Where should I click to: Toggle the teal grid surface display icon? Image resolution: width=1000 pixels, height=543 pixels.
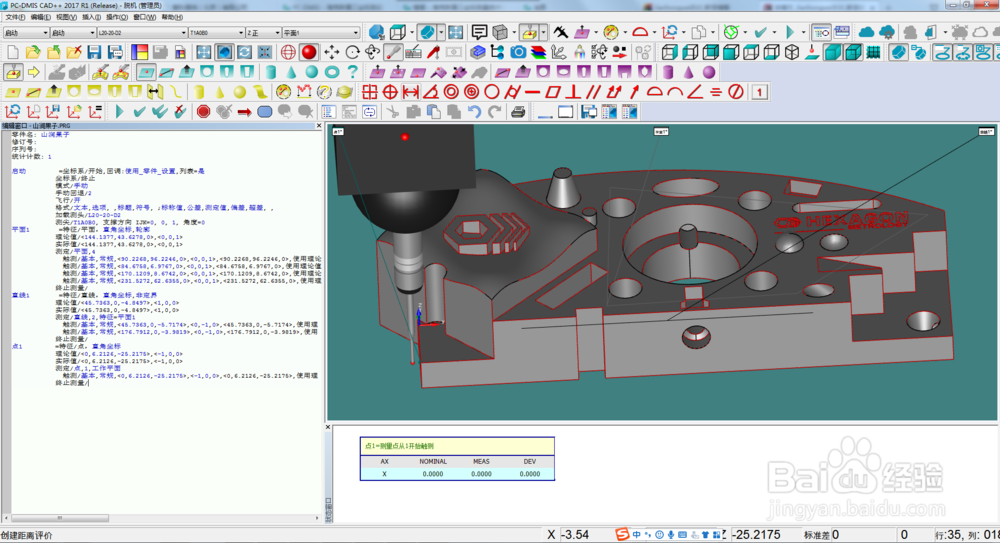[x=874, y=52]
